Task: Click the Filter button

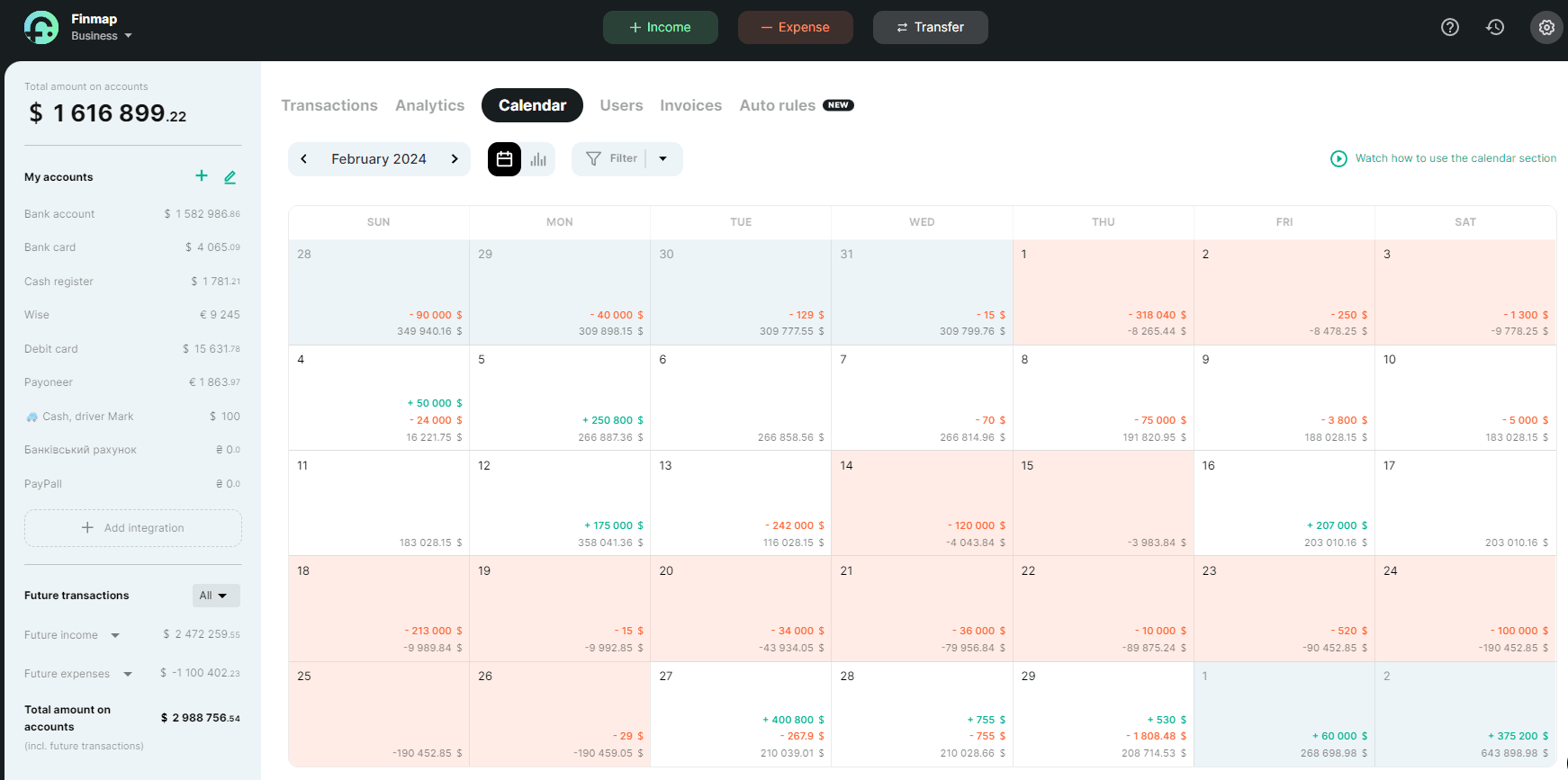Action: click(x=612, y=159)
